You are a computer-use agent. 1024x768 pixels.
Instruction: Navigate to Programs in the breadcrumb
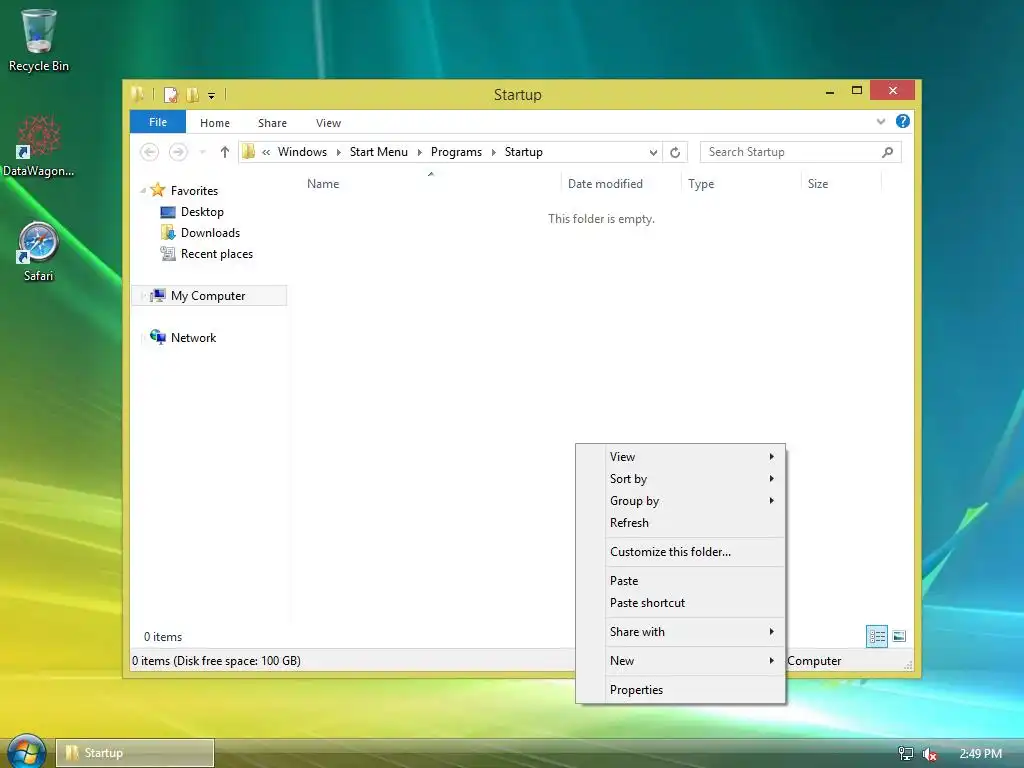[x=456, y=152]
